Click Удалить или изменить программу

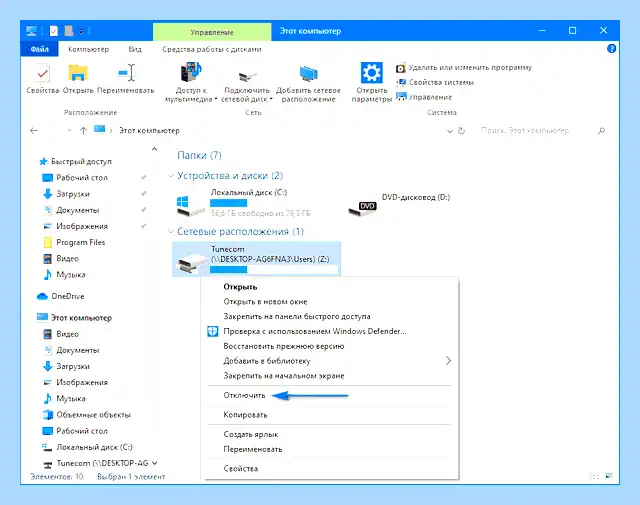464,68
